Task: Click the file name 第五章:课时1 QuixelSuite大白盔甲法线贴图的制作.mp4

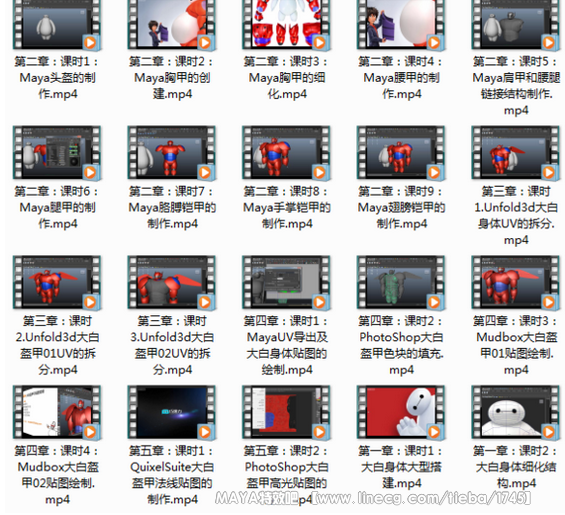Action: [x=172, y=475]
